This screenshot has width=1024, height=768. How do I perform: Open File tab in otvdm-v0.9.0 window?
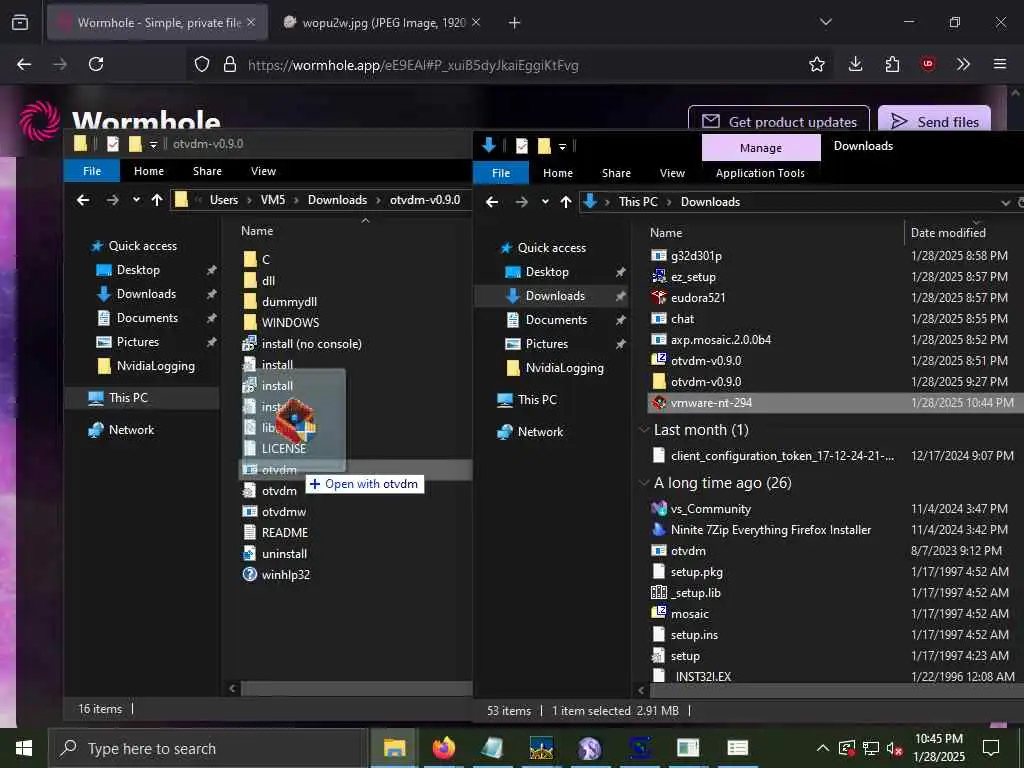pos(92,171)
